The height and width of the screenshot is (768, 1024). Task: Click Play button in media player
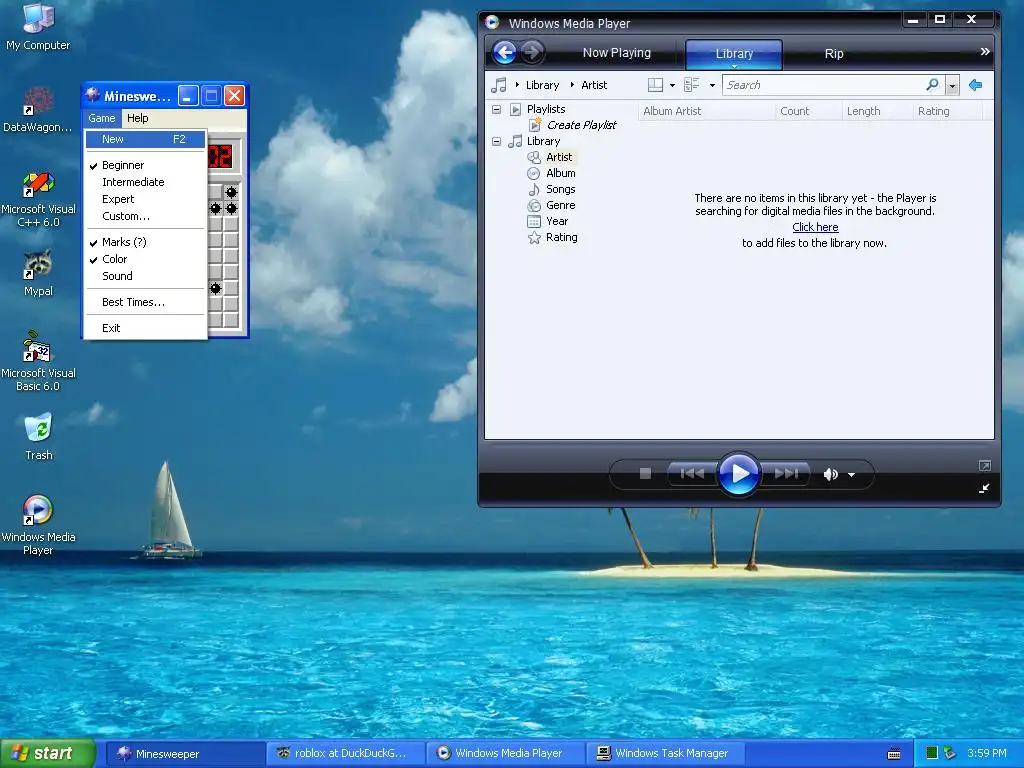(739, 473)
